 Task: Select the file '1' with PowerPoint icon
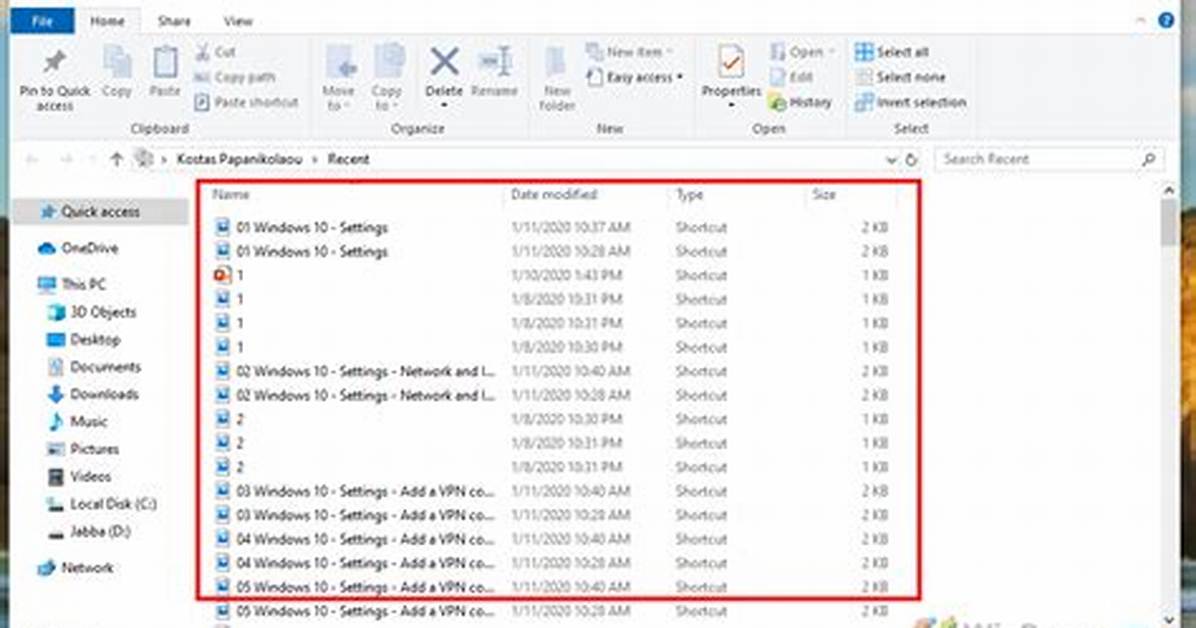click(x=551, y=275)
